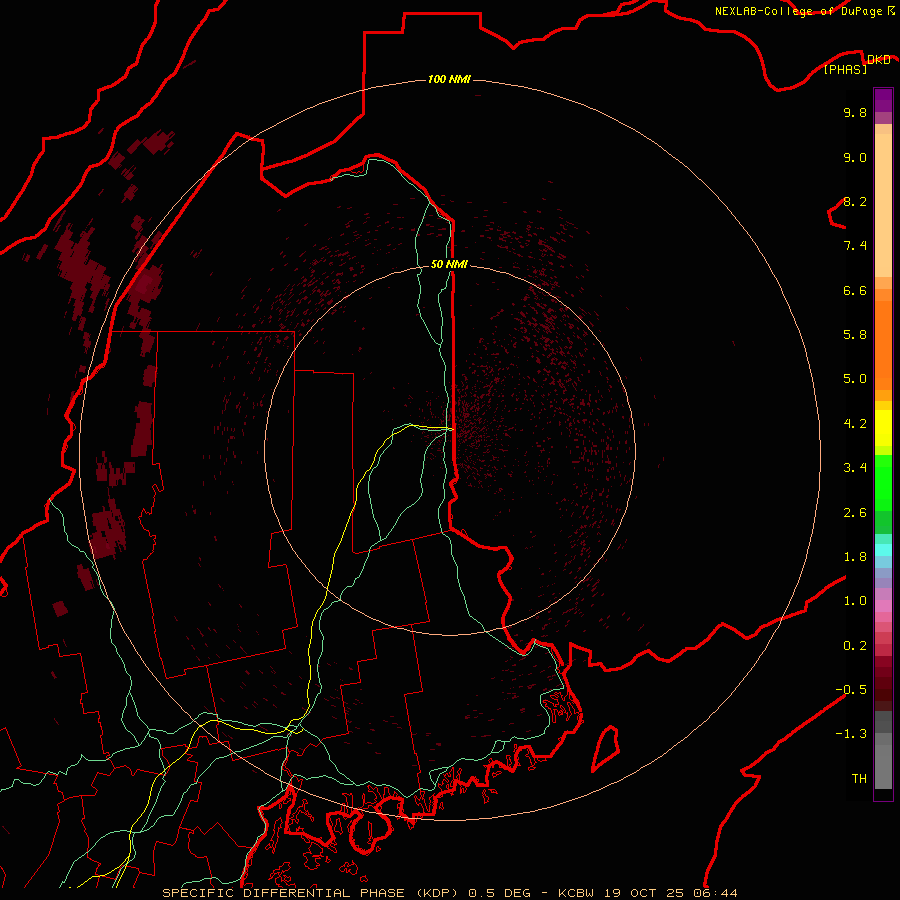Viewport: 900px width, 900px height.
Task: Click the KCBW station identifier
Action: click(576, 893)
